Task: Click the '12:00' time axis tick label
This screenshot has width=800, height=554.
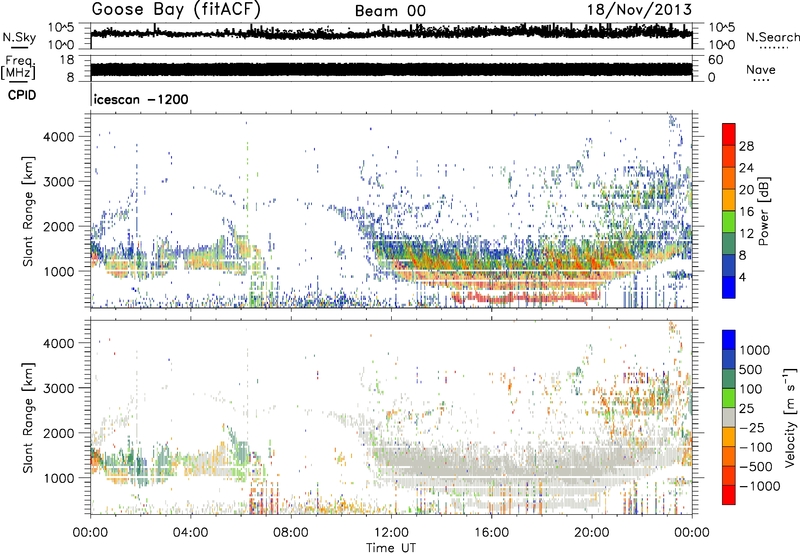Action: pos(391,533)
